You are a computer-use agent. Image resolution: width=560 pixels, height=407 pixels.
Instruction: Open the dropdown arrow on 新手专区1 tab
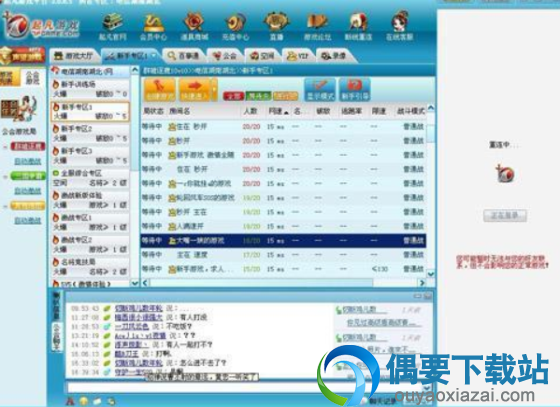pos(154,55)
